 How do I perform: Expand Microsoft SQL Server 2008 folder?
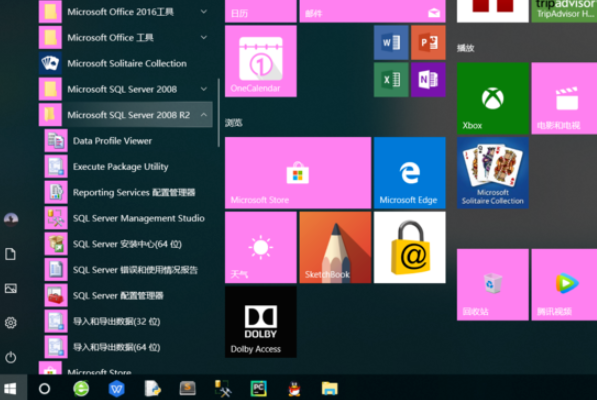click(x=126, y=89)
